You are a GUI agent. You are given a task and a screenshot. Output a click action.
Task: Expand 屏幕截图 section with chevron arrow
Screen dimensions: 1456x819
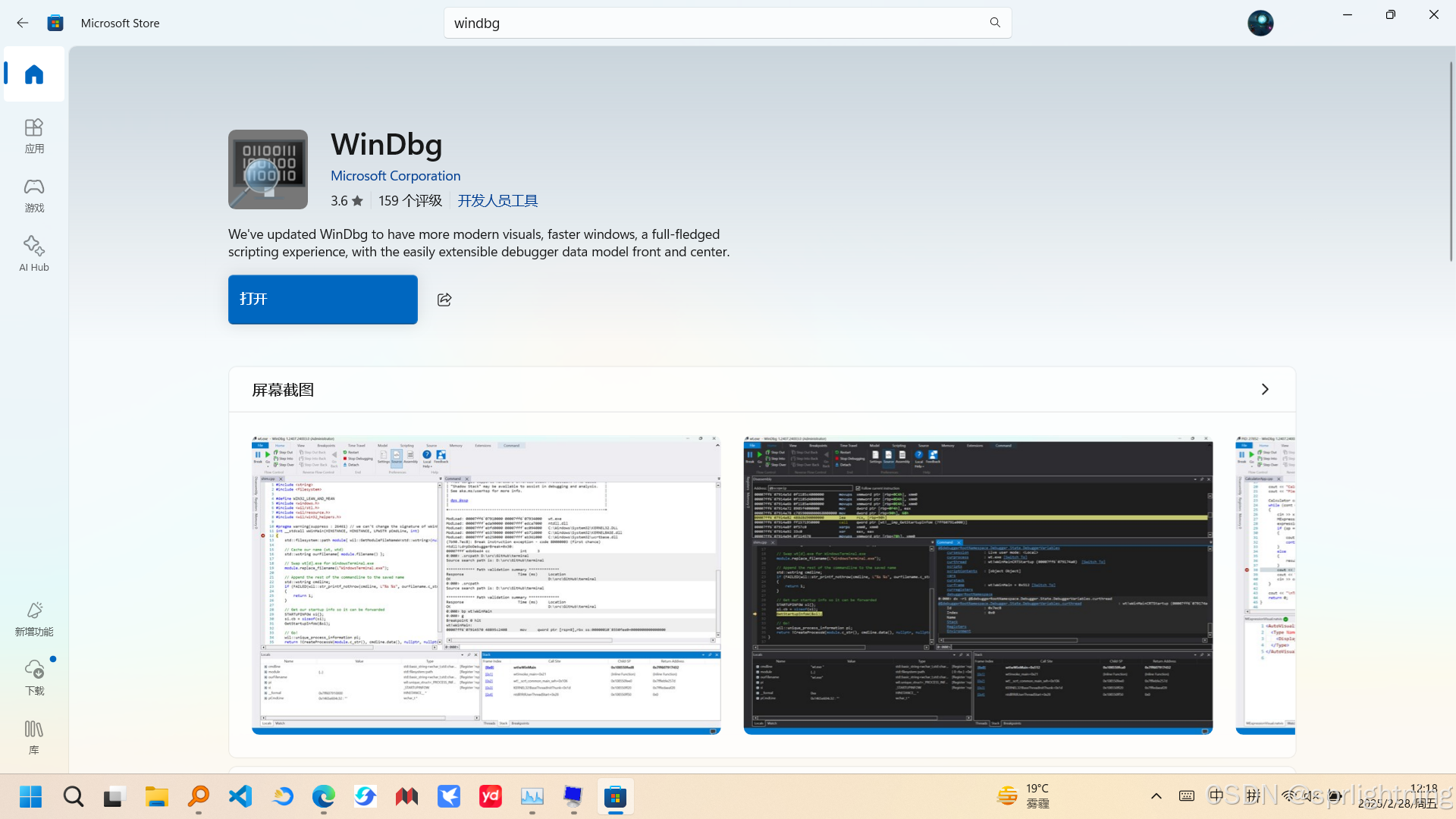click(x=1264, y=389)
